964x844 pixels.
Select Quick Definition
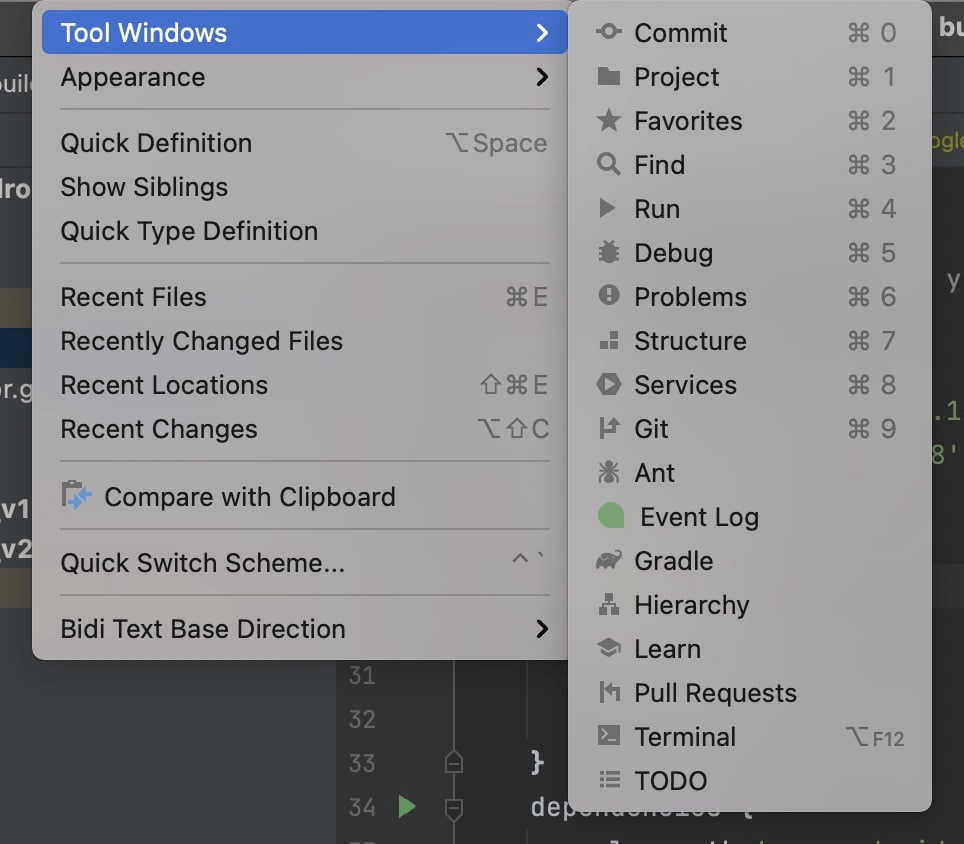[x=157, y=143]
